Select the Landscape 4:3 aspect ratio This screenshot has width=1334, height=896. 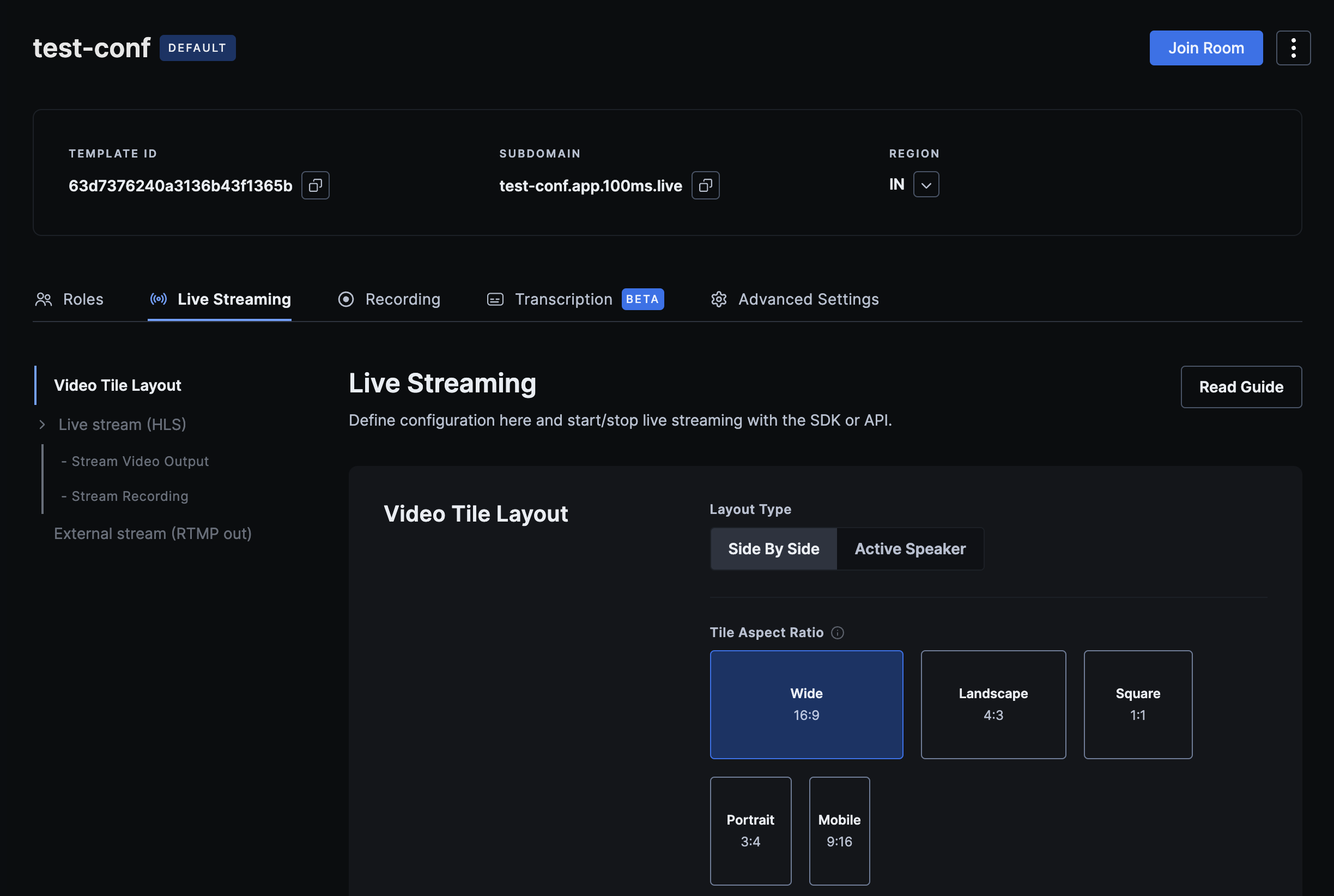click(x=993, y=704)
